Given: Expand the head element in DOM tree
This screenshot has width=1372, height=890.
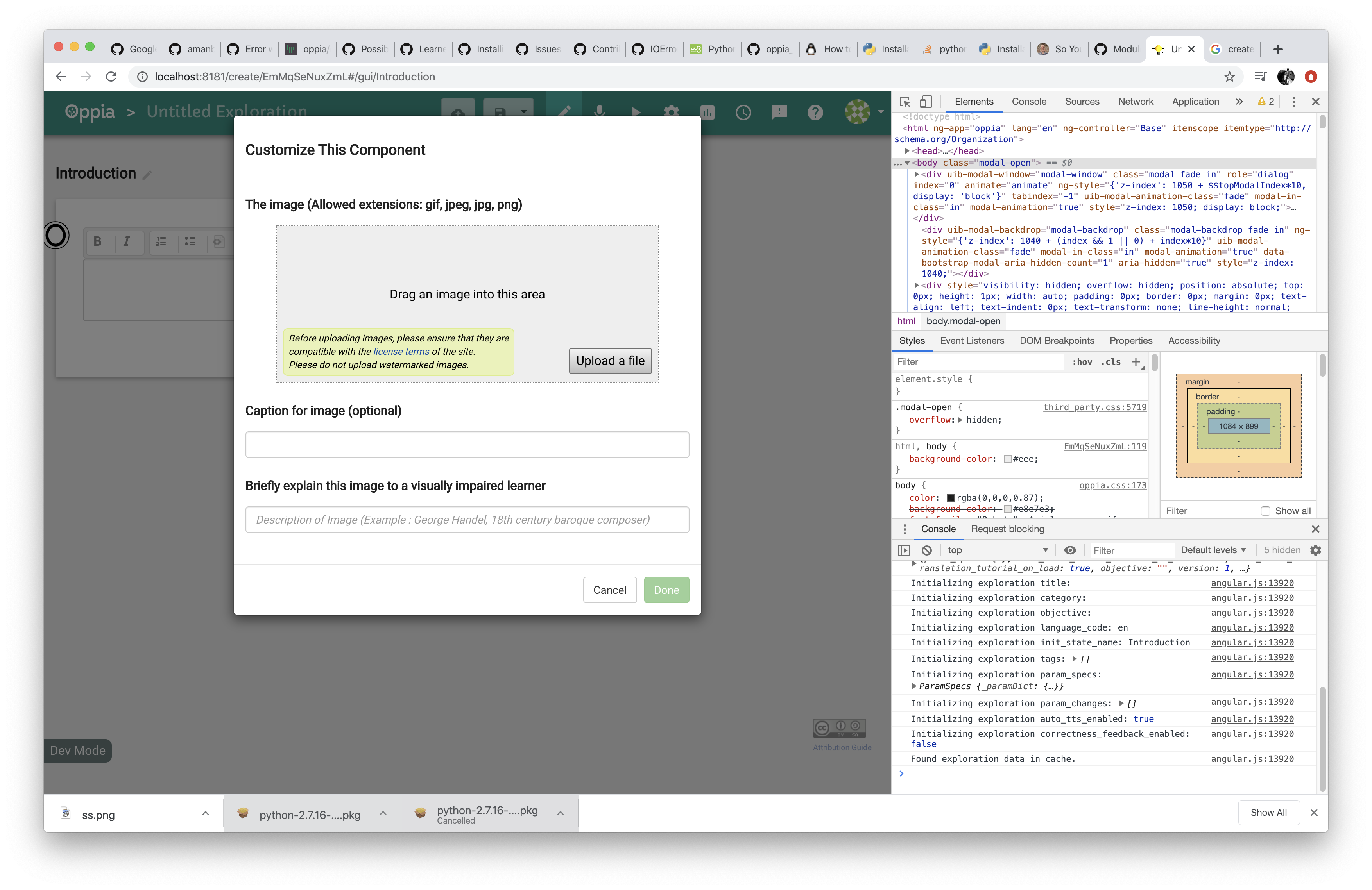Looking at the screenshot, I should tap(907, 151).
